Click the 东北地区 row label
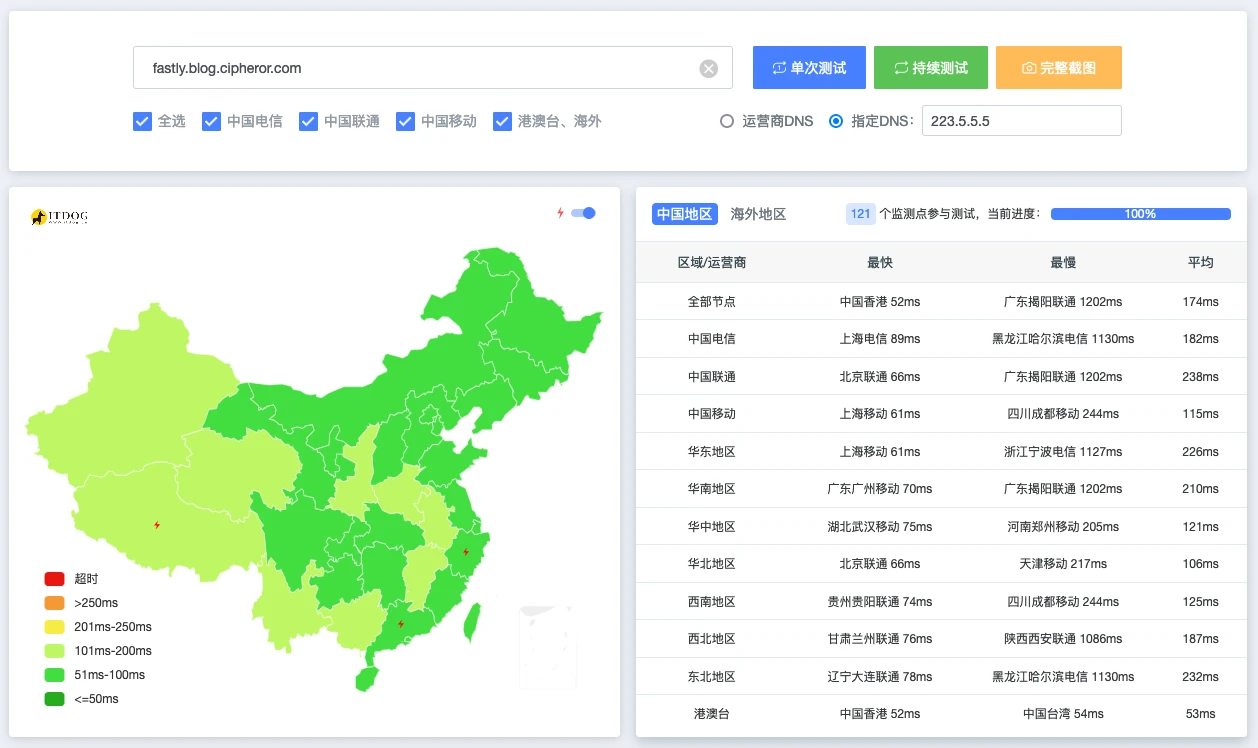Viewport: 1258px width, 748px height. [712, 677]
